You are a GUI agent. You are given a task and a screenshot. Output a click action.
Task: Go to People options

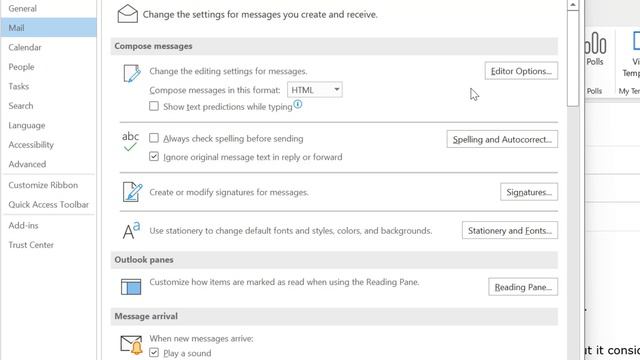pyautogui.click(x=49, y=67)
